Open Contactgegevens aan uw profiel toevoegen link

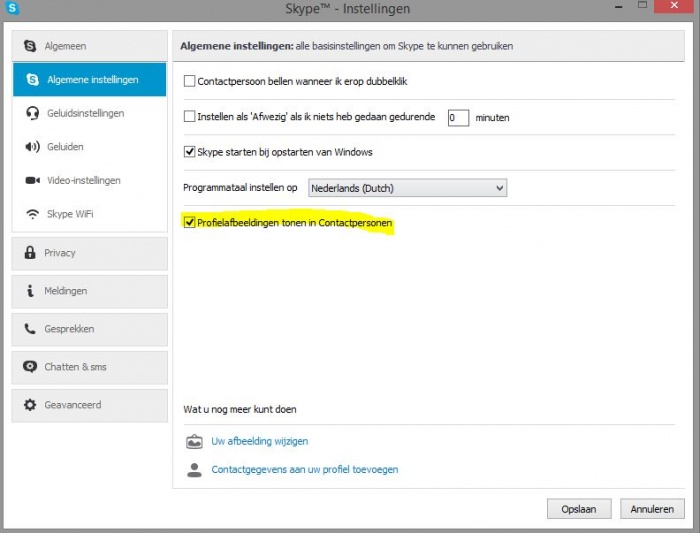coord(305,470)
